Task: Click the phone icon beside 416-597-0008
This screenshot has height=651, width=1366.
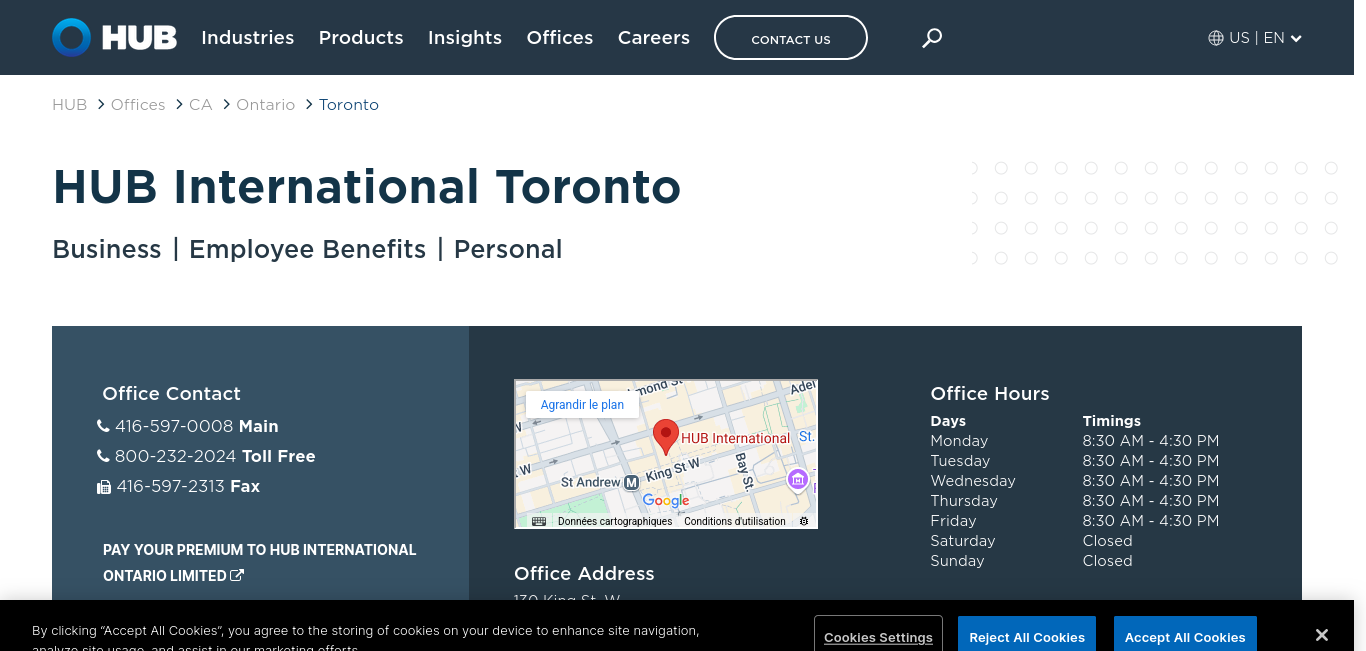Action: (x=103, y=426)
